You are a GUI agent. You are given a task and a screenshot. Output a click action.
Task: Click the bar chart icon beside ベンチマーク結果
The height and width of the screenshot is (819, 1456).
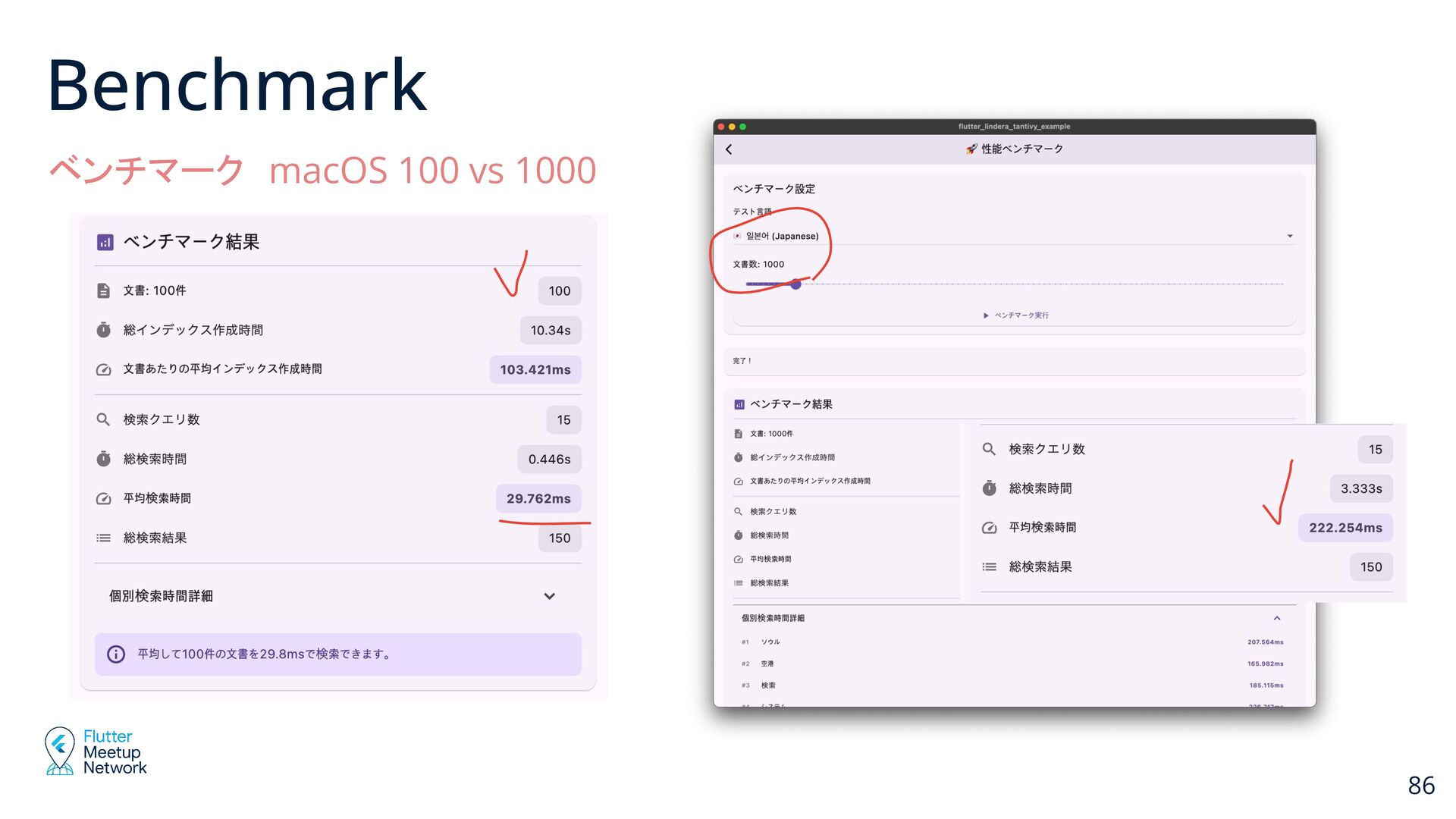coord(105,242)
